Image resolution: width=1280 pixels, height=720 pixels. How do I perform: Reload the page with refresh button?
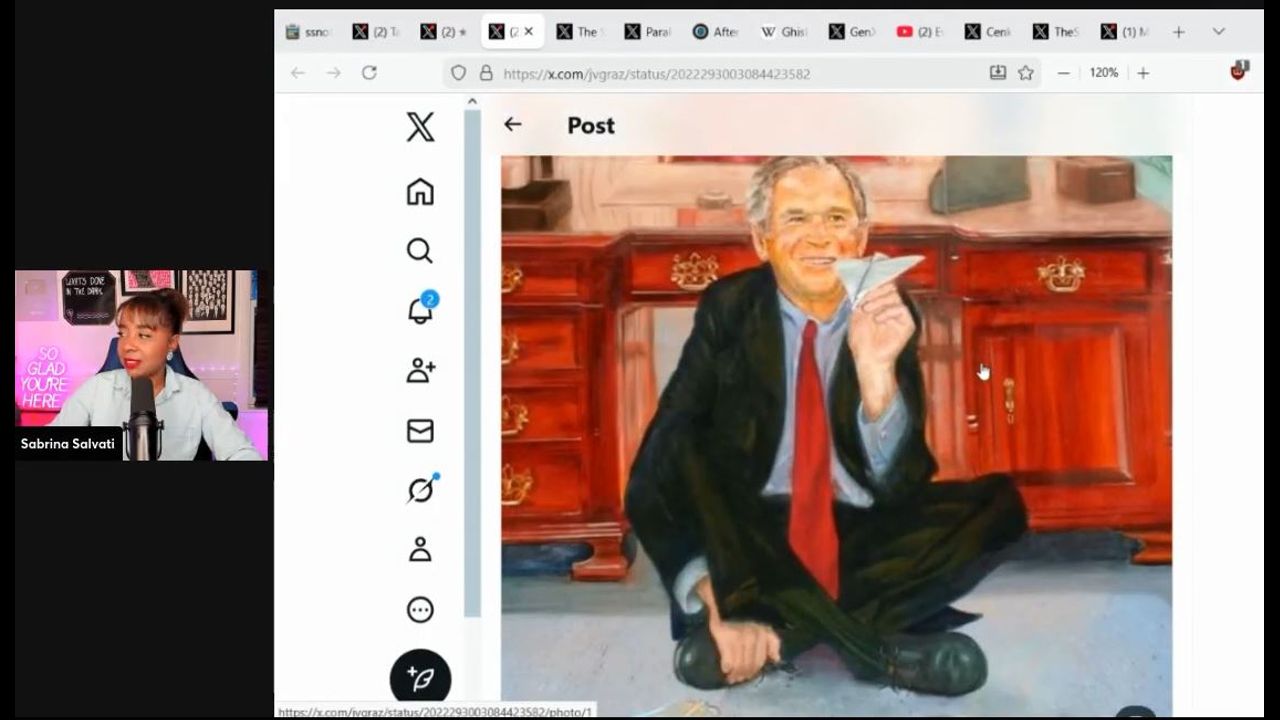[369, 73]
